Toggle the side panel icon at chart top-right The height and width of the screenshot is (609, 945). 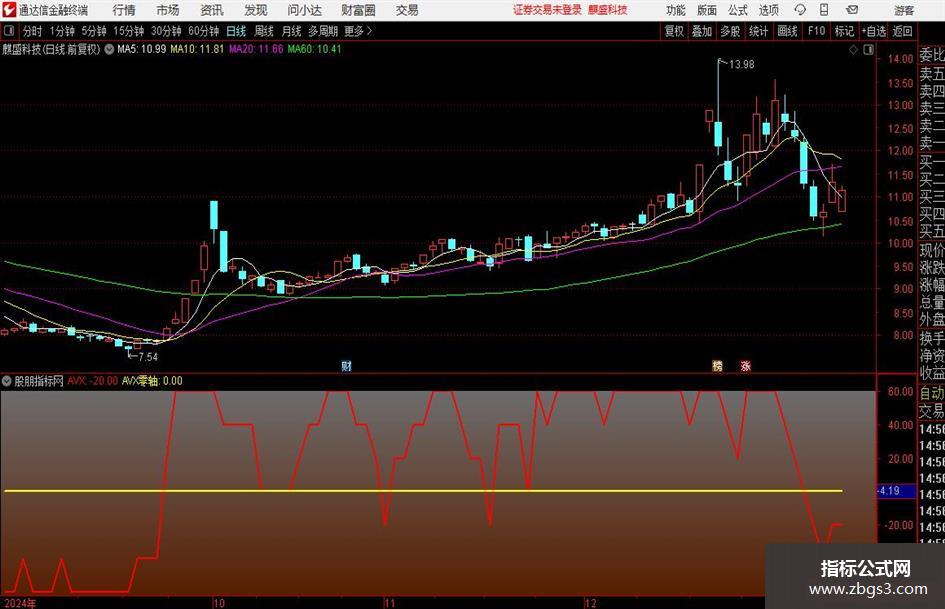point(868,50)
